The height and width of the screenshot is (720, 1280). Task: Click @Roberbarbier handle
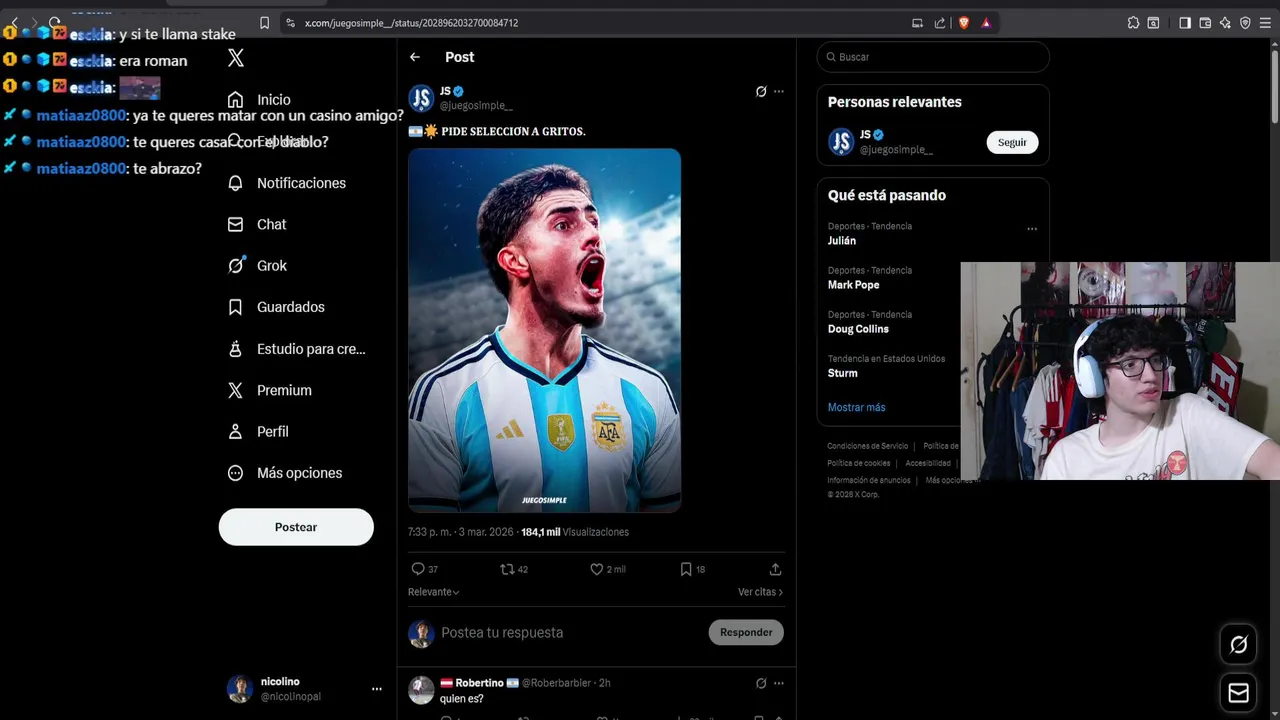click(x=556, y=683)
